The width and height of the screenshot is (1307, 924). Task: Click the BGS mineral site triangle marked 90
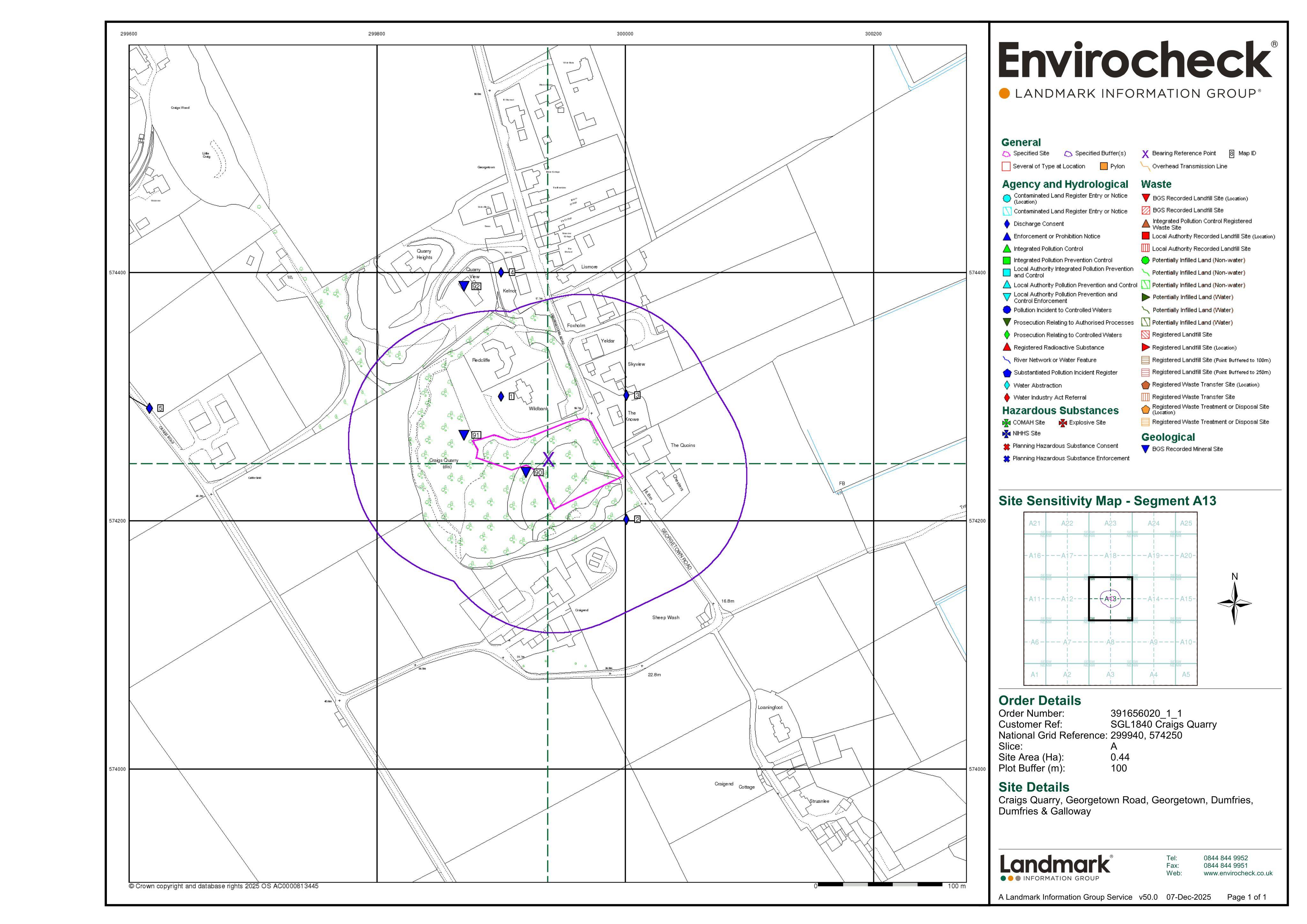point(526,472)
